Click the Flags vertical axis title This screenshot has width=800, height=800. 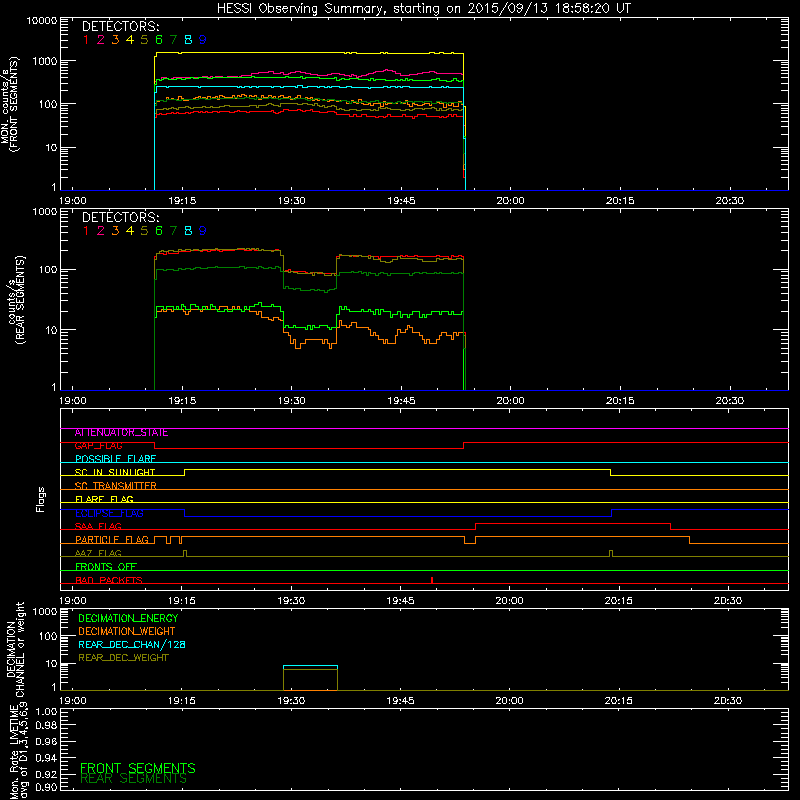[x=41, y=499]
